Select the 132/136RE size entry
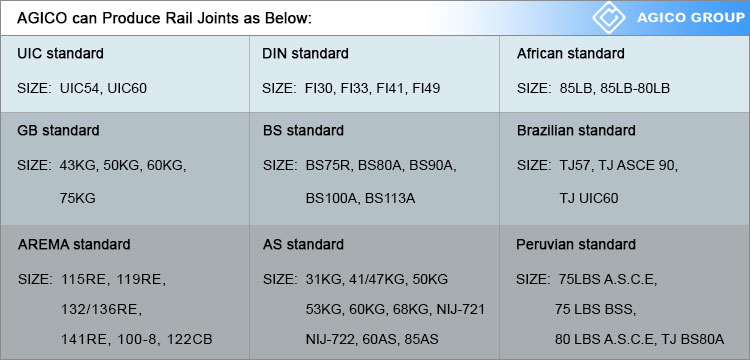 tap(101, 310)
